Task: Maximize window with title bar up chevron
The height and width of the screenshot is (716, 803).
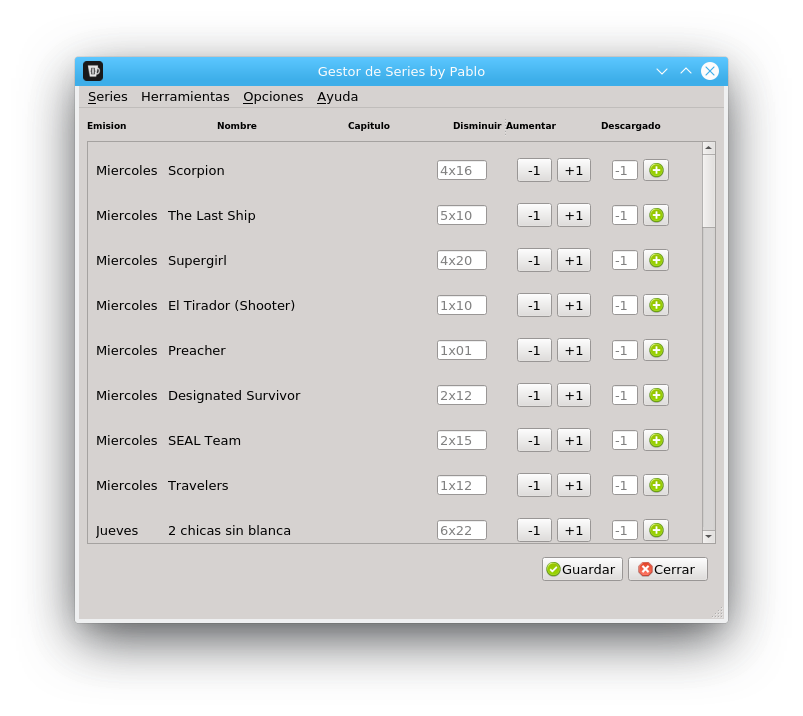Action: (x=686, y=71)
